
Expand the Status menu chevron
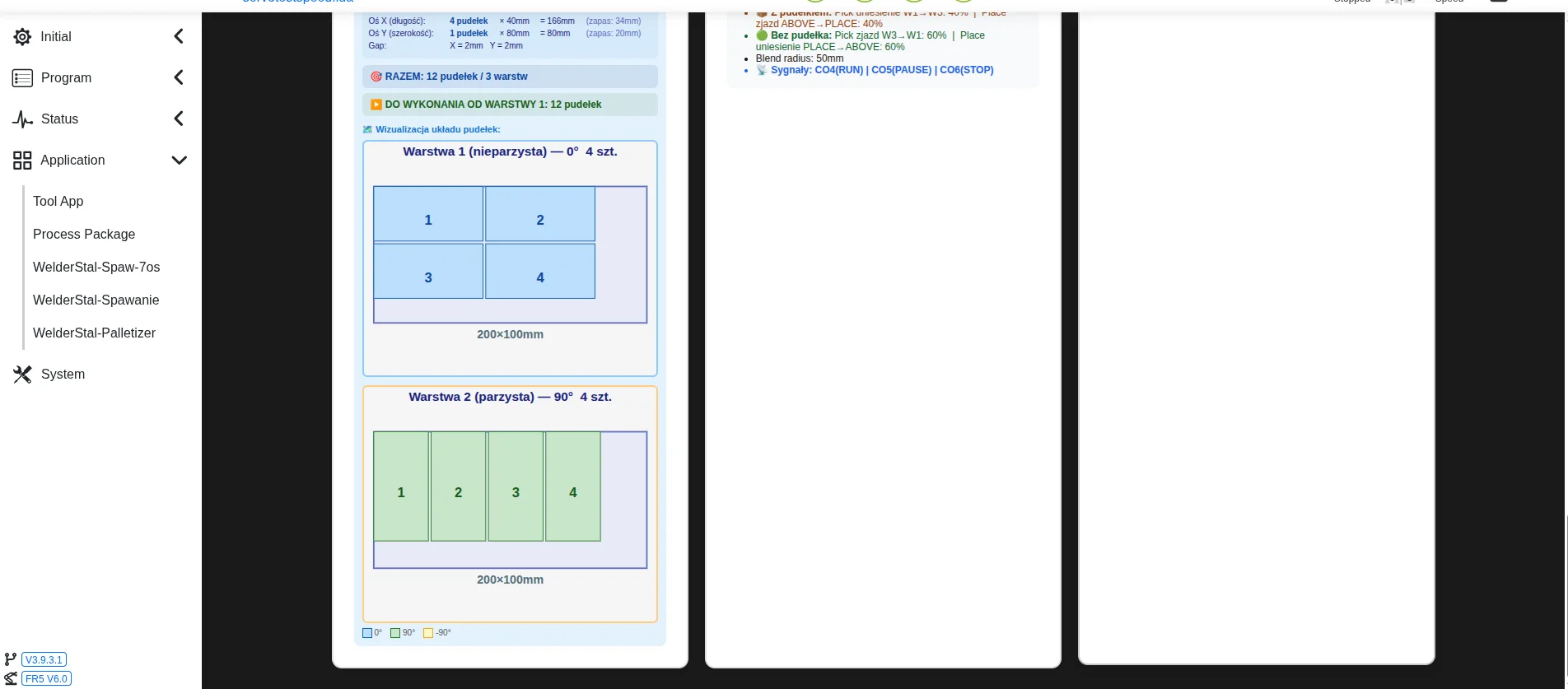(x=179, y=119)
